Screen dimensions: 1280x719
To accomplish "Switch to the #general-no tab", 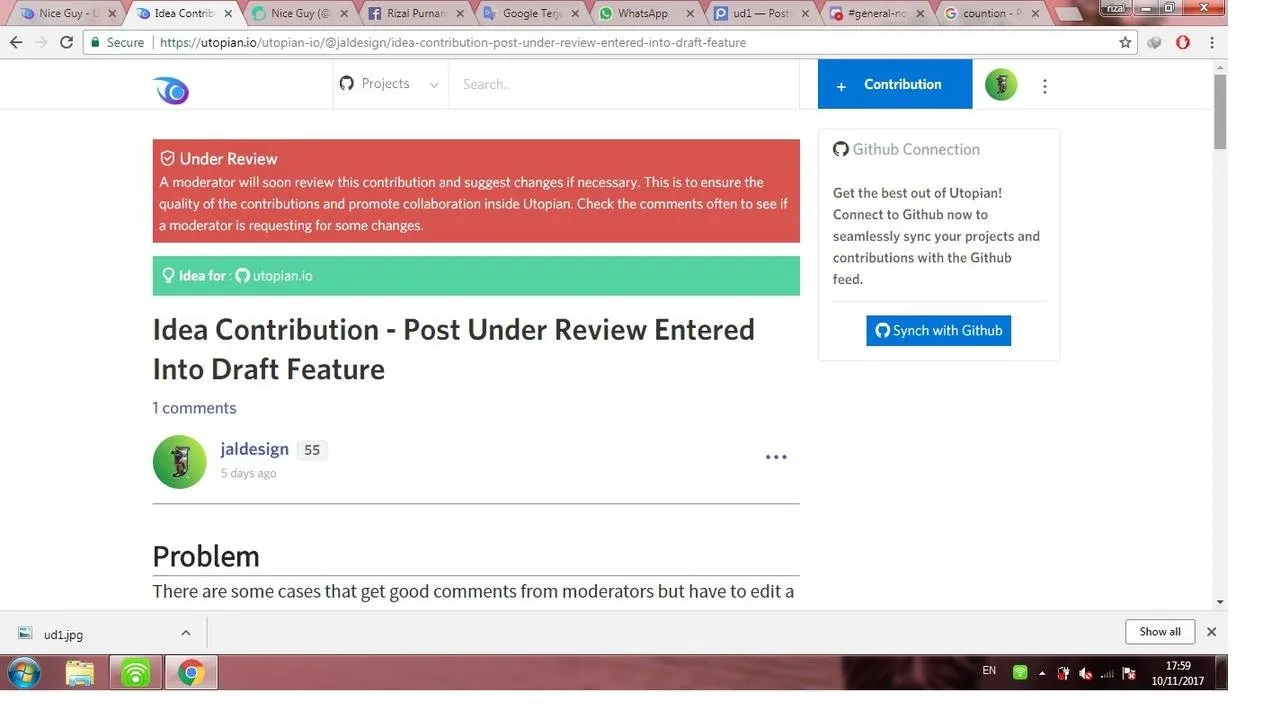I will [875, 14].
